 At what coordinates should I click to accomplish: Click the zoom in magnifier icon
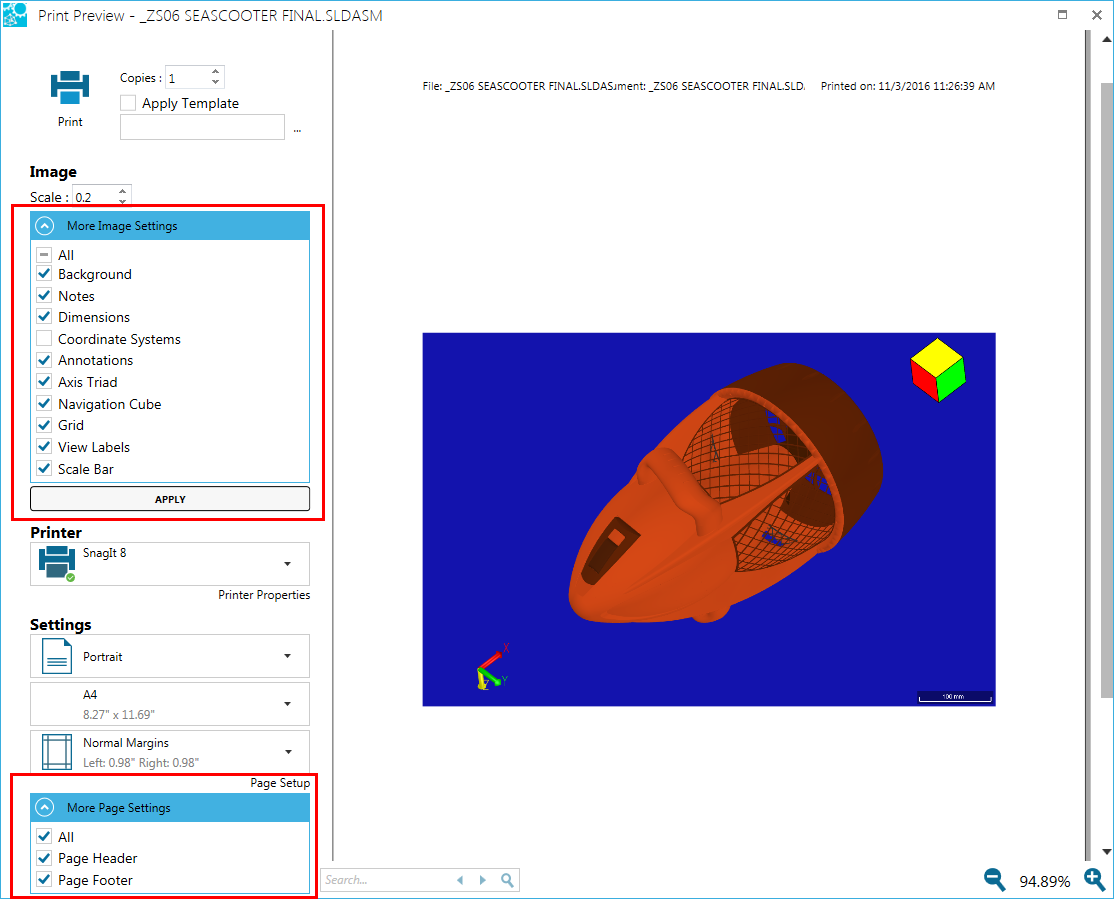click(x=1095, y=879)
